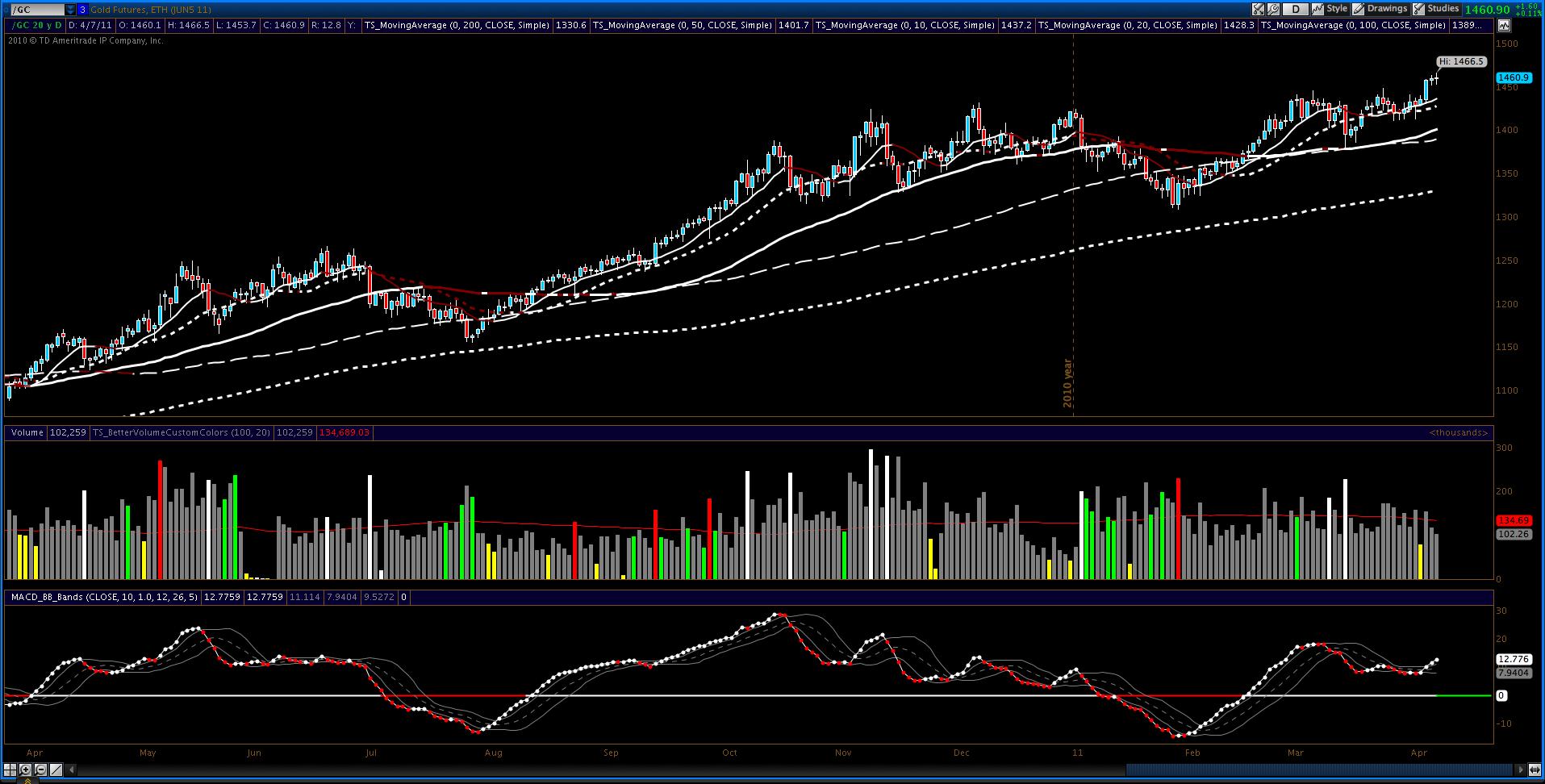Click the 7.9404 MACD axis marker
This screenshot has width=1545, height=784.
tap(1513, 673)
